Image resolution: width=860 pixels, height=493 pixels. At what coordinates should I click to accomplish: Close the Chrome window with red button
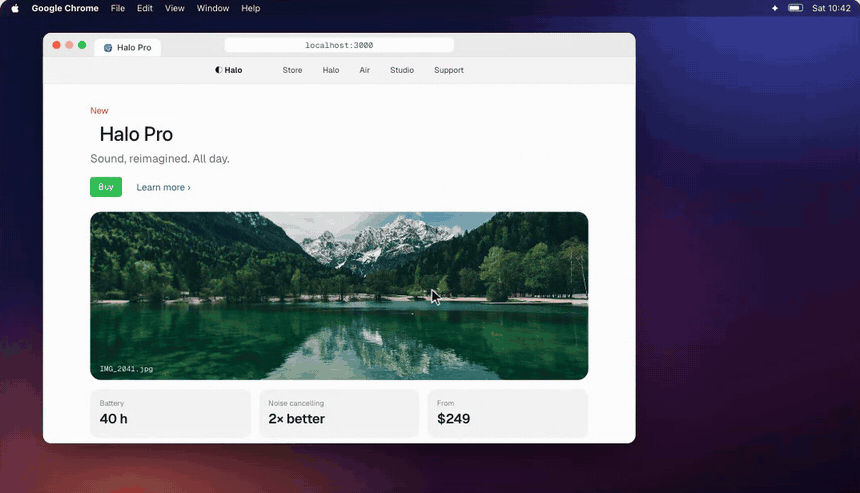click(x=56, y=45)
